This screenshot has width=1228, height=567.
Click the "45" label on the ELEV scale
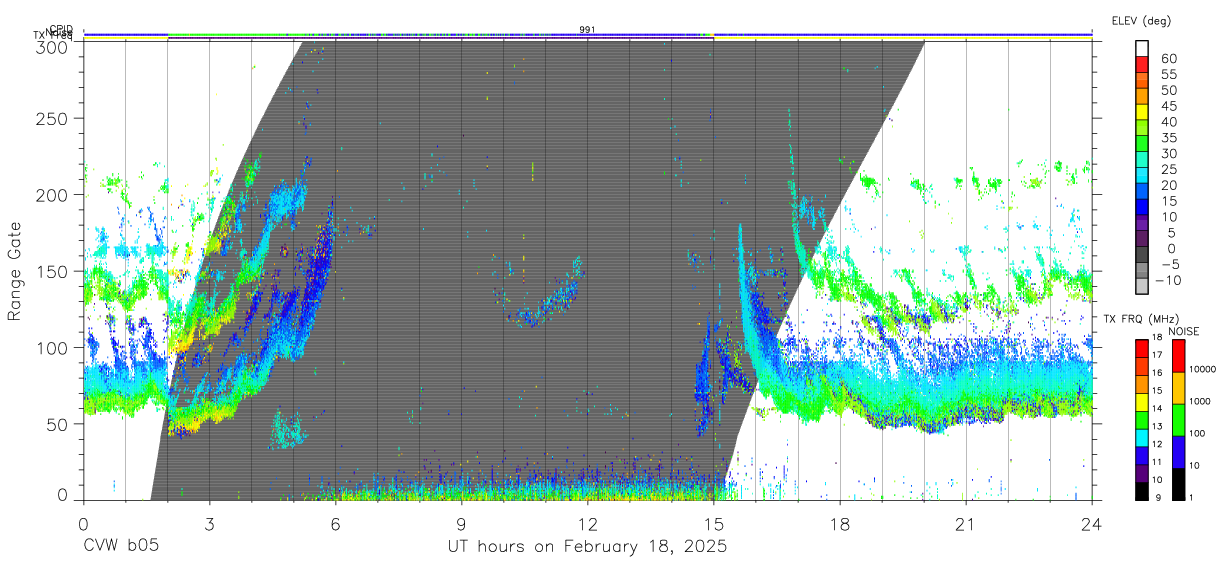tap(1167, 106)
